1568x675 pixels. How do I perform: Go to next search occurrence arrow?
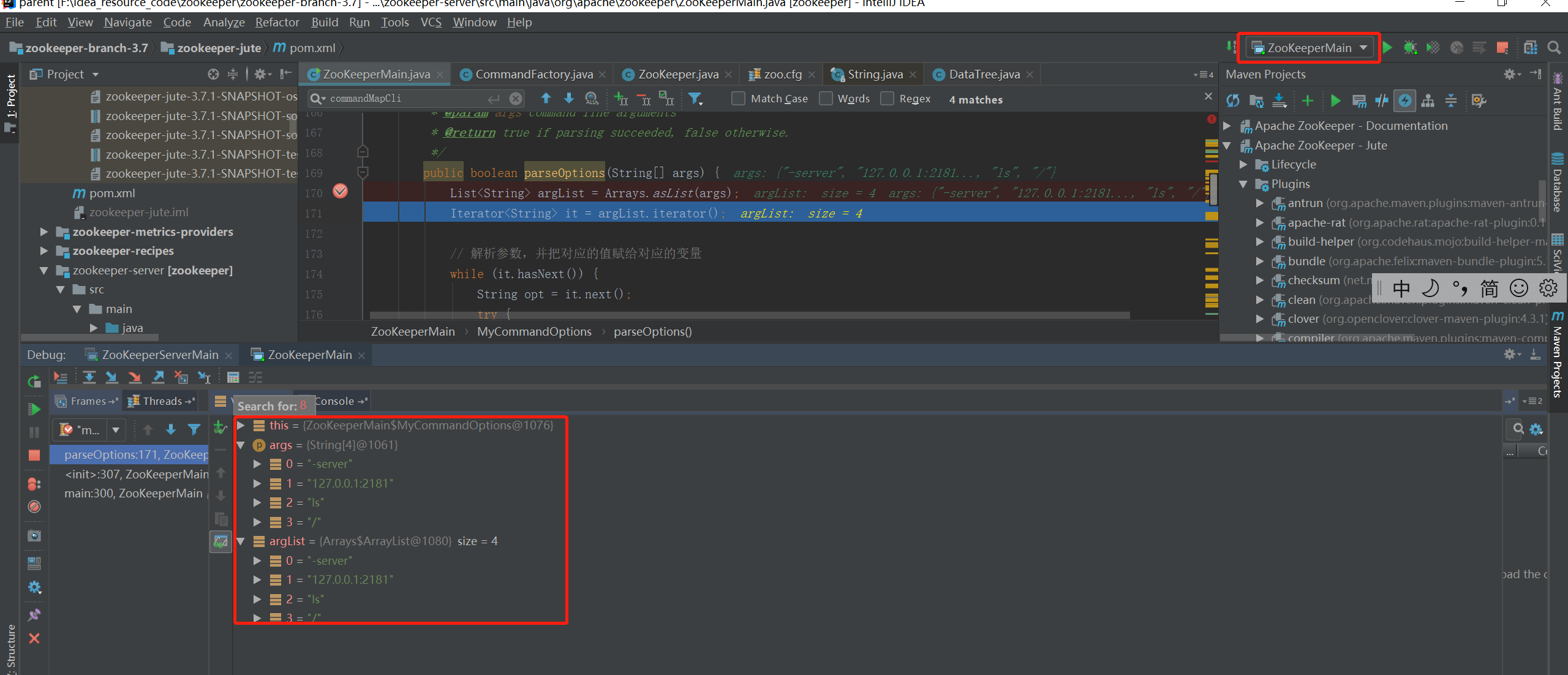(x=569, y=99)
